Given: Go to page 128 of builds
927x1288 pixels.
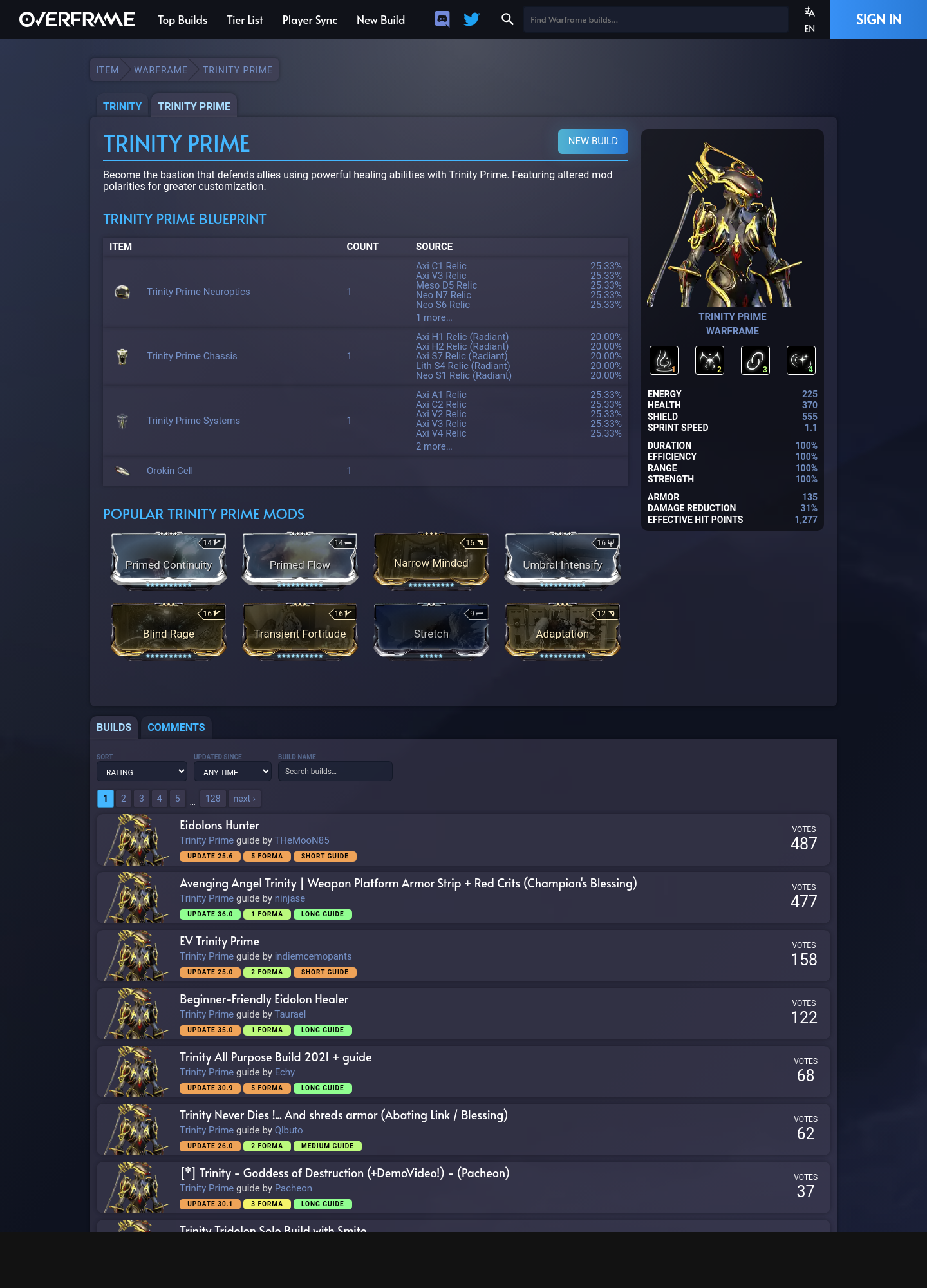Looking at the screenshot, I should coord(213,799).
